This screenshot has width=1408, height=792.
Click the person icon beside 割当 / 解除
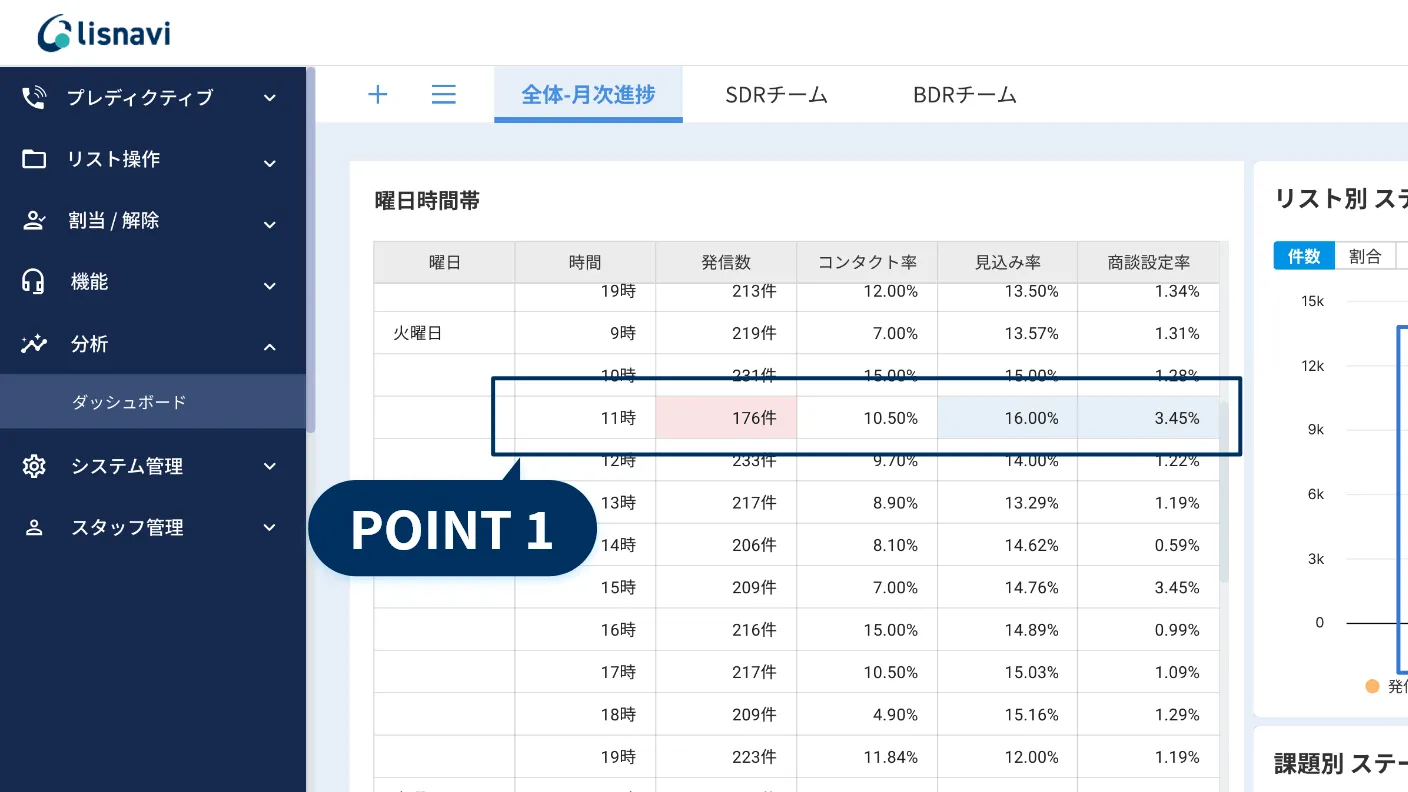pos(34,221)
